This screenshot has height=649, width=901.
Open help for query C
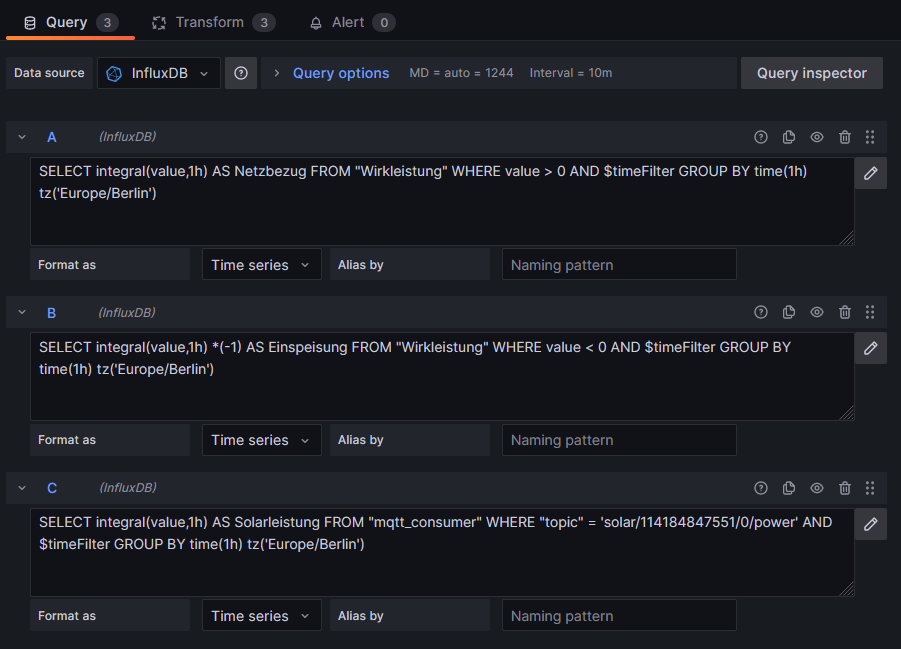point(761,488)
